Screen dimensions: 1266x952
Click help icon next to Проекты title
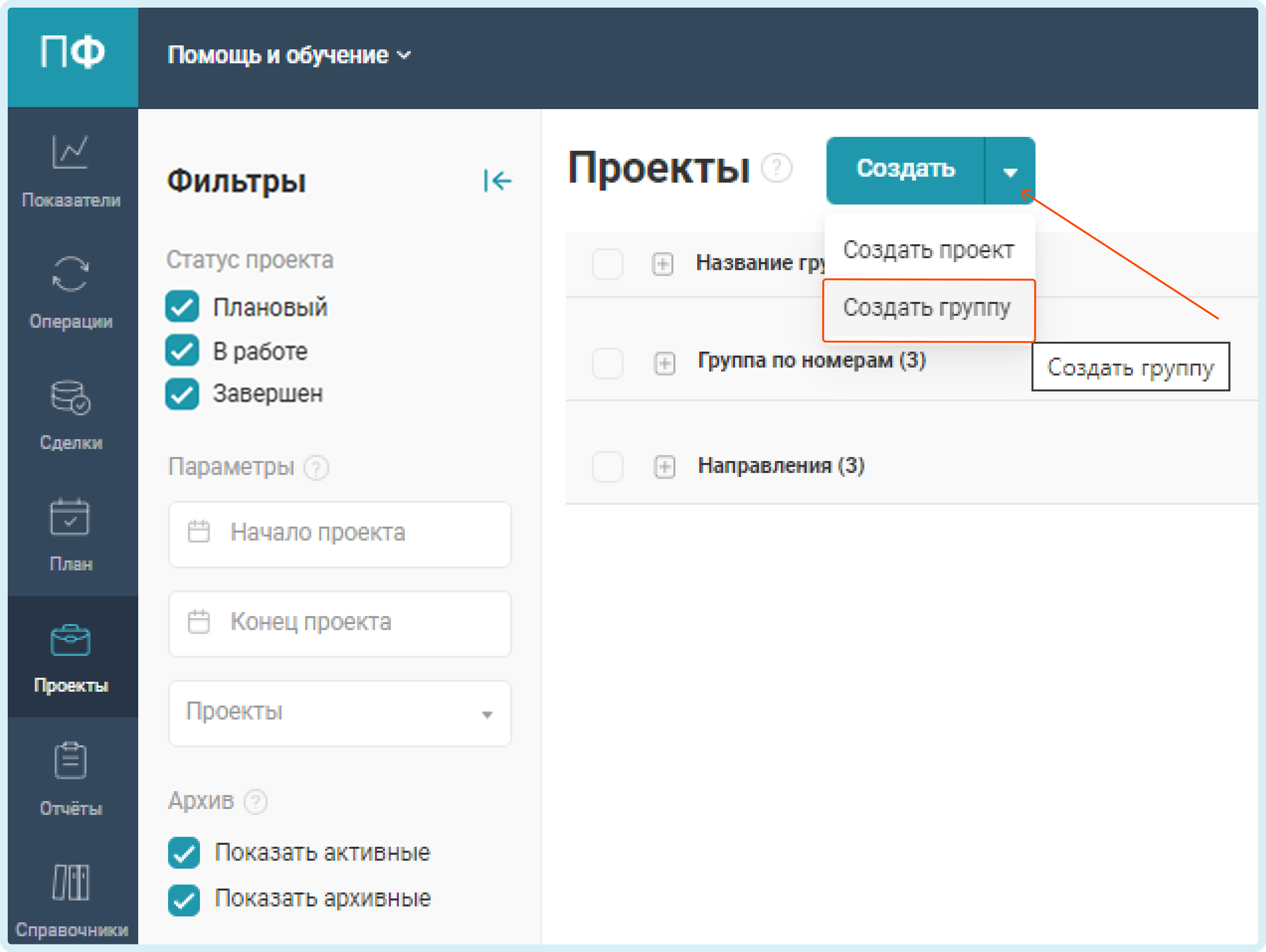coord(777,168)
